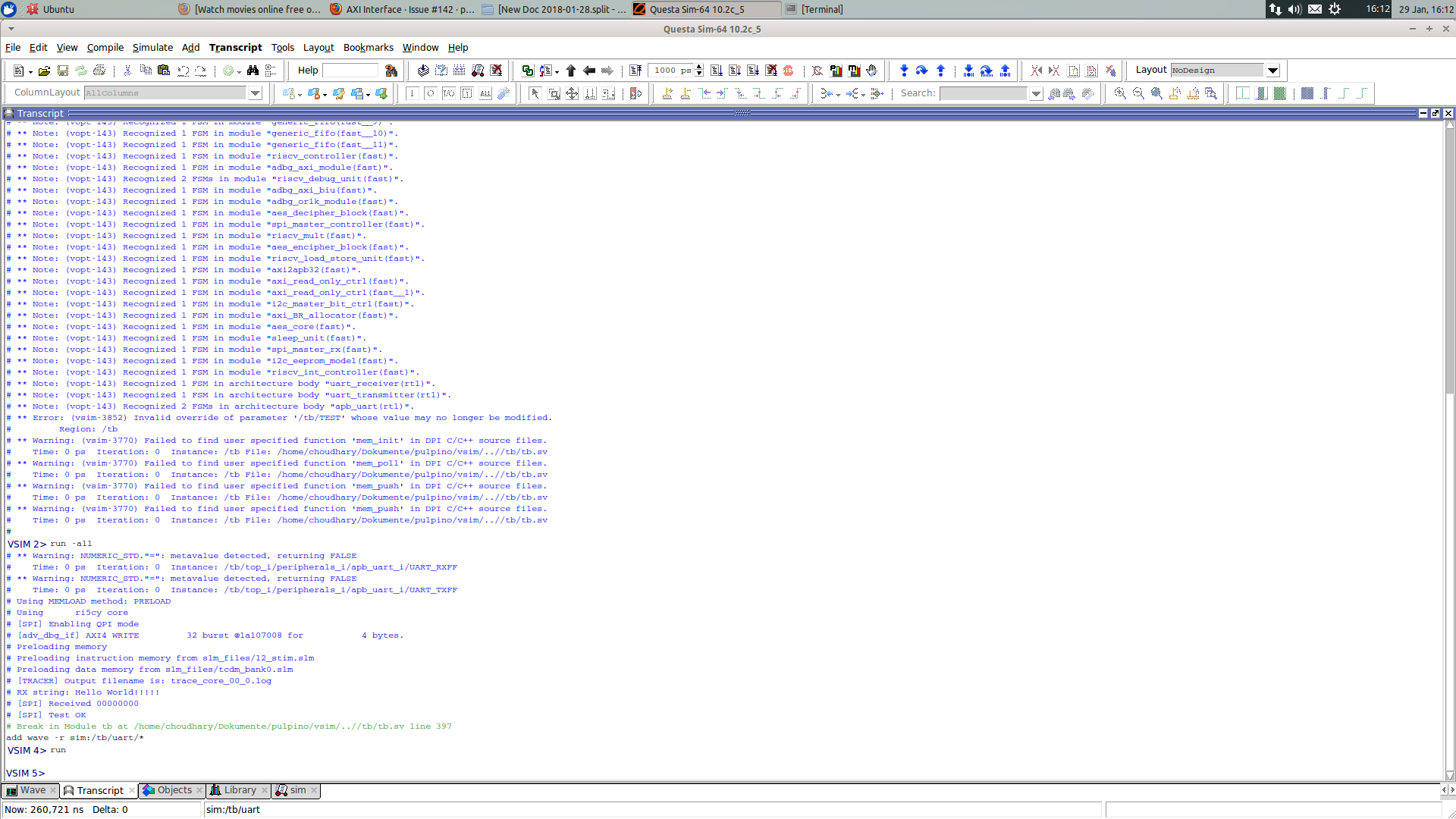Screen dimensions: 1456x819
Task: Enable Pan Mode in the wave toolbar
Action: [573, 93]
